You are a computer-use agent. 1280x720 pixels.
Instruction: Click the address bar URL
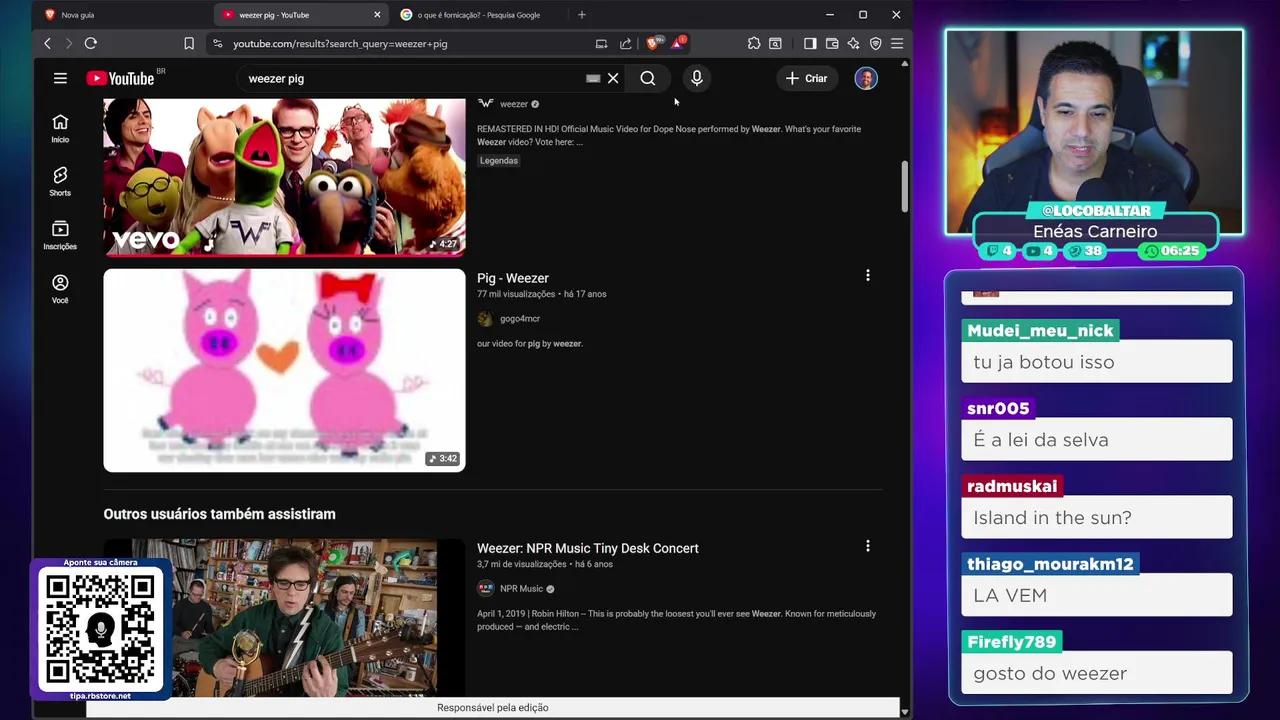pos(340,44)
